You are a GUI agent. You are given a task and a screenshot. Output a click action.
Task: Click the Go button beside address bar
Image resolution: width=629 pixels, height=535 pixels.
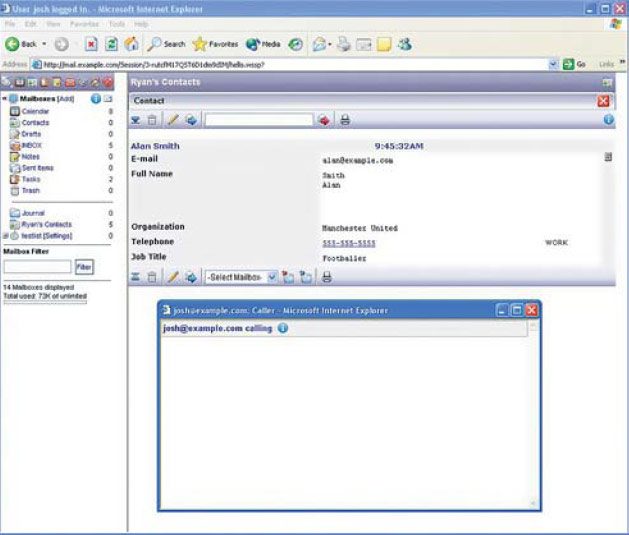[x=574, y=64]
